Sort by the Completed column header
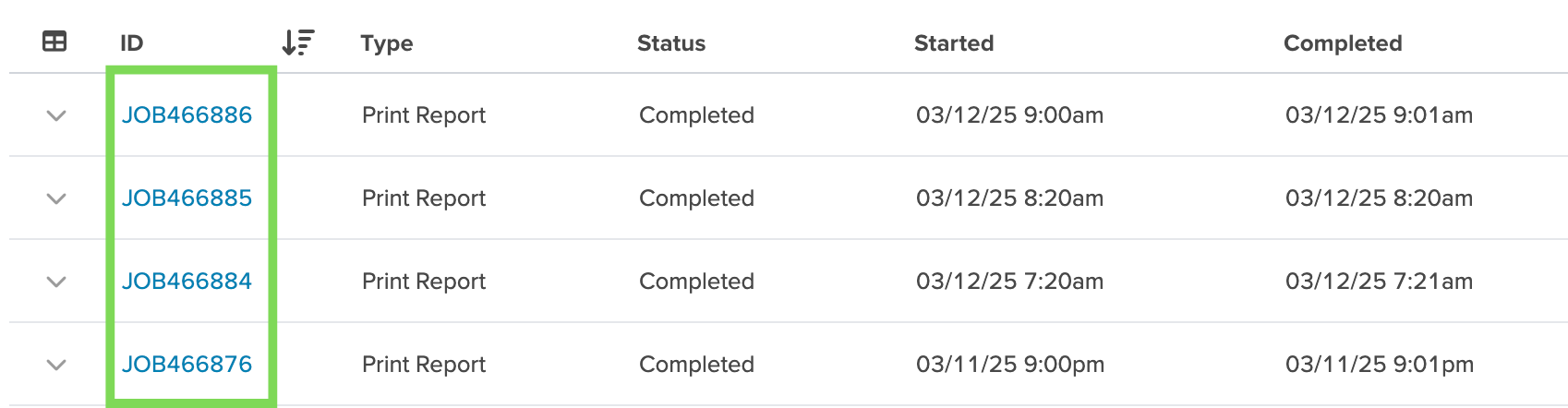Image resolution: width=1568 pixels, height=408 pixels. 1343,43
